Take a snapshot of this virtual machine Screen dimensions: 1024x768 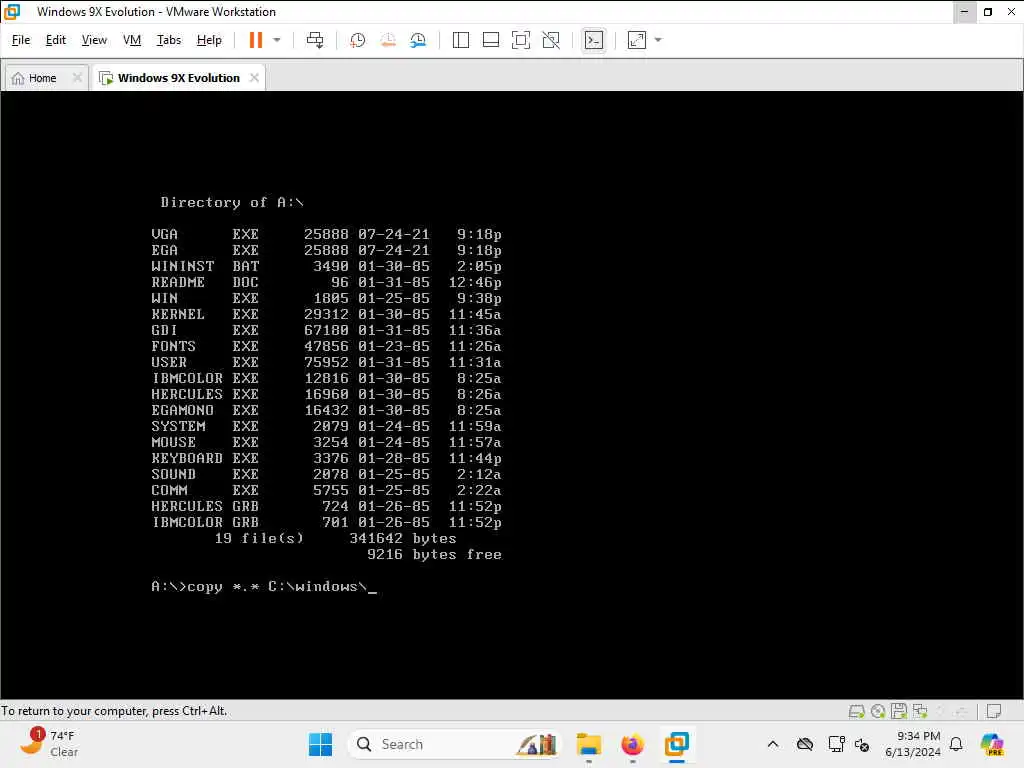coord(357,40)
